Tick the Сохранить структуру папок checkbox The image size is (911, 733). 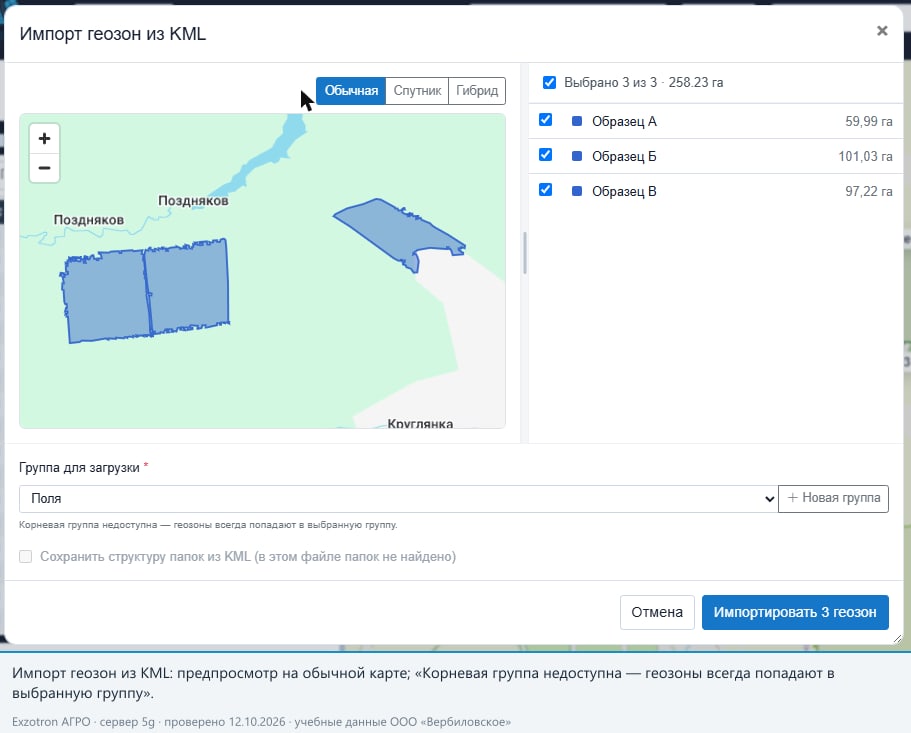[x=26, y=556]
